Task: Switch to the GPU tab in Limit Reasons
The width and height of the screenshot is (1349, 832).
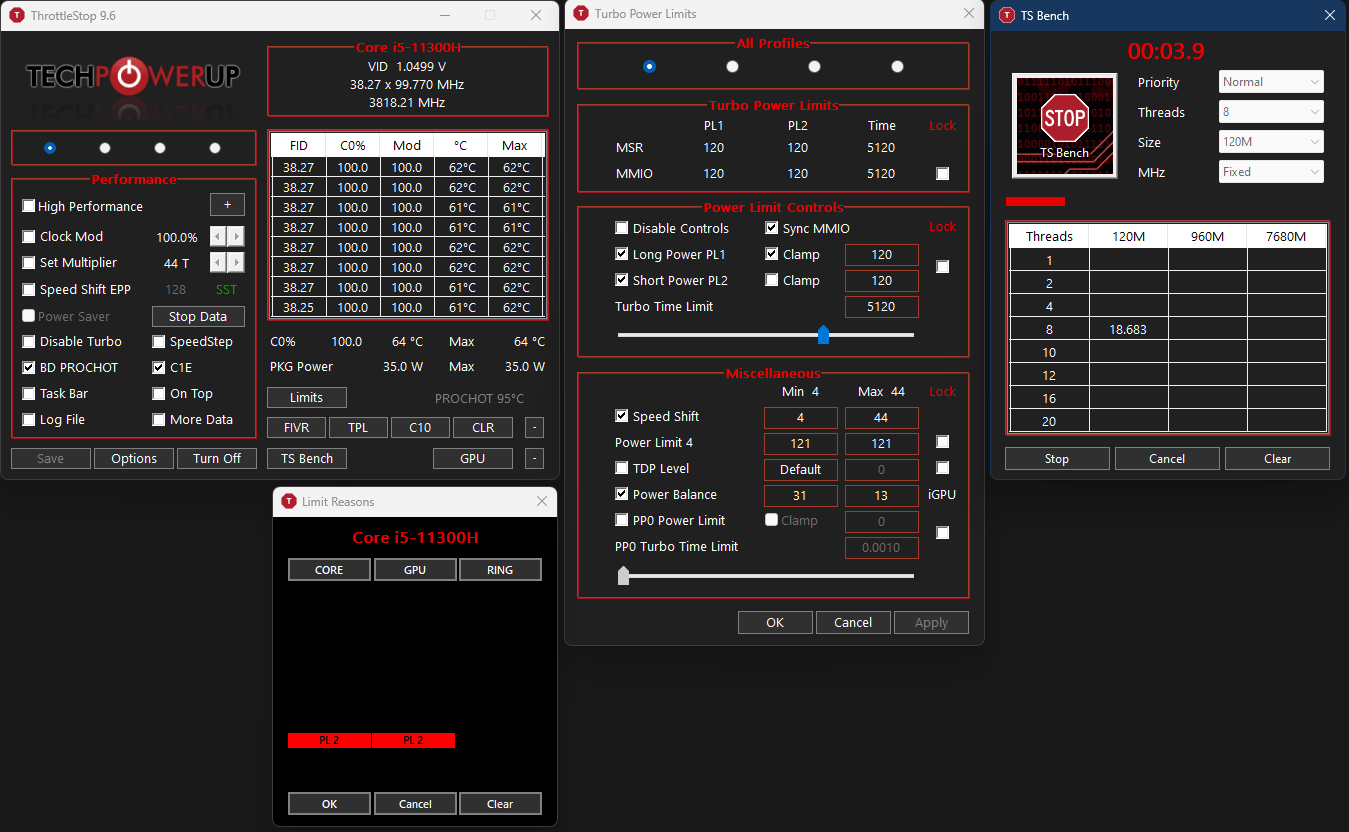Action: pos(415,569)
